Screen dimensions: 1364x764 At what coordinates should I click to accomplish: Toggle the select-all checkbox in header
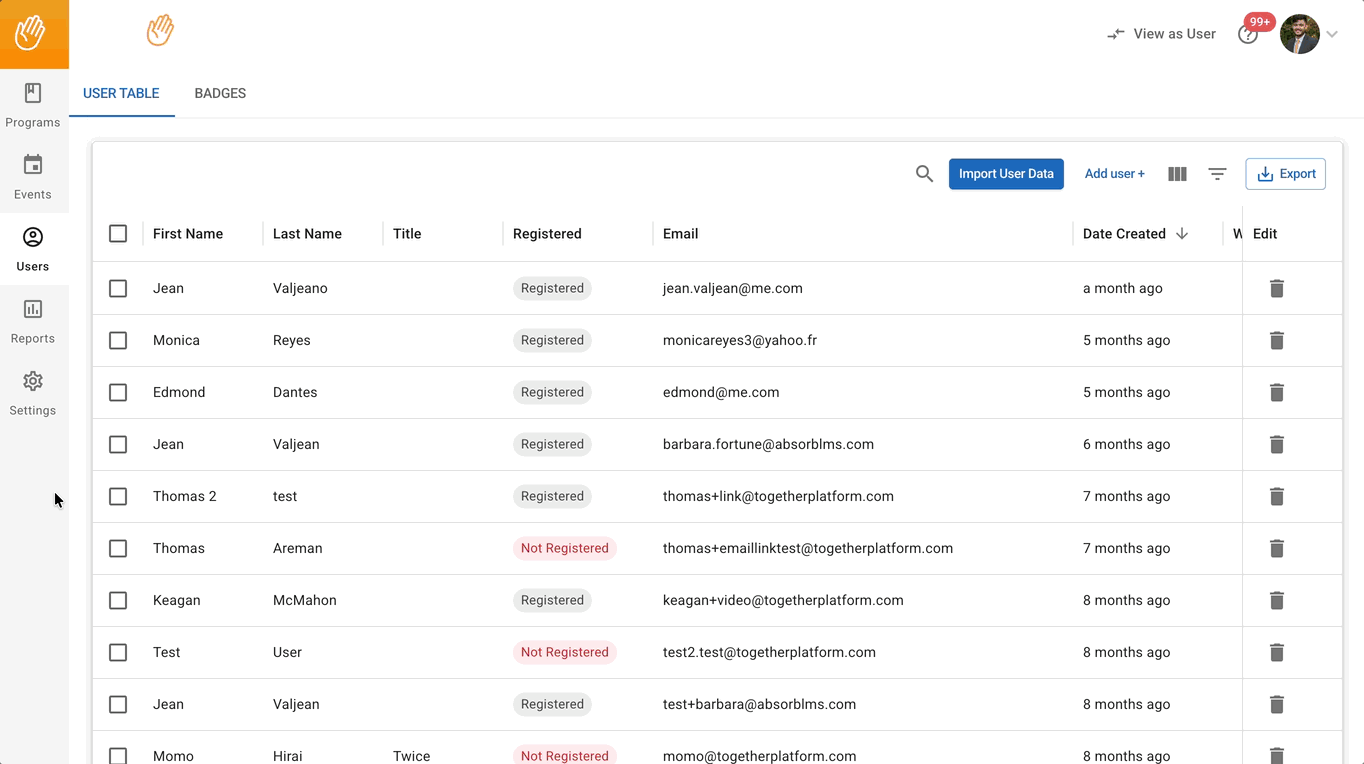pyautogui.click(x=118, y=234)
